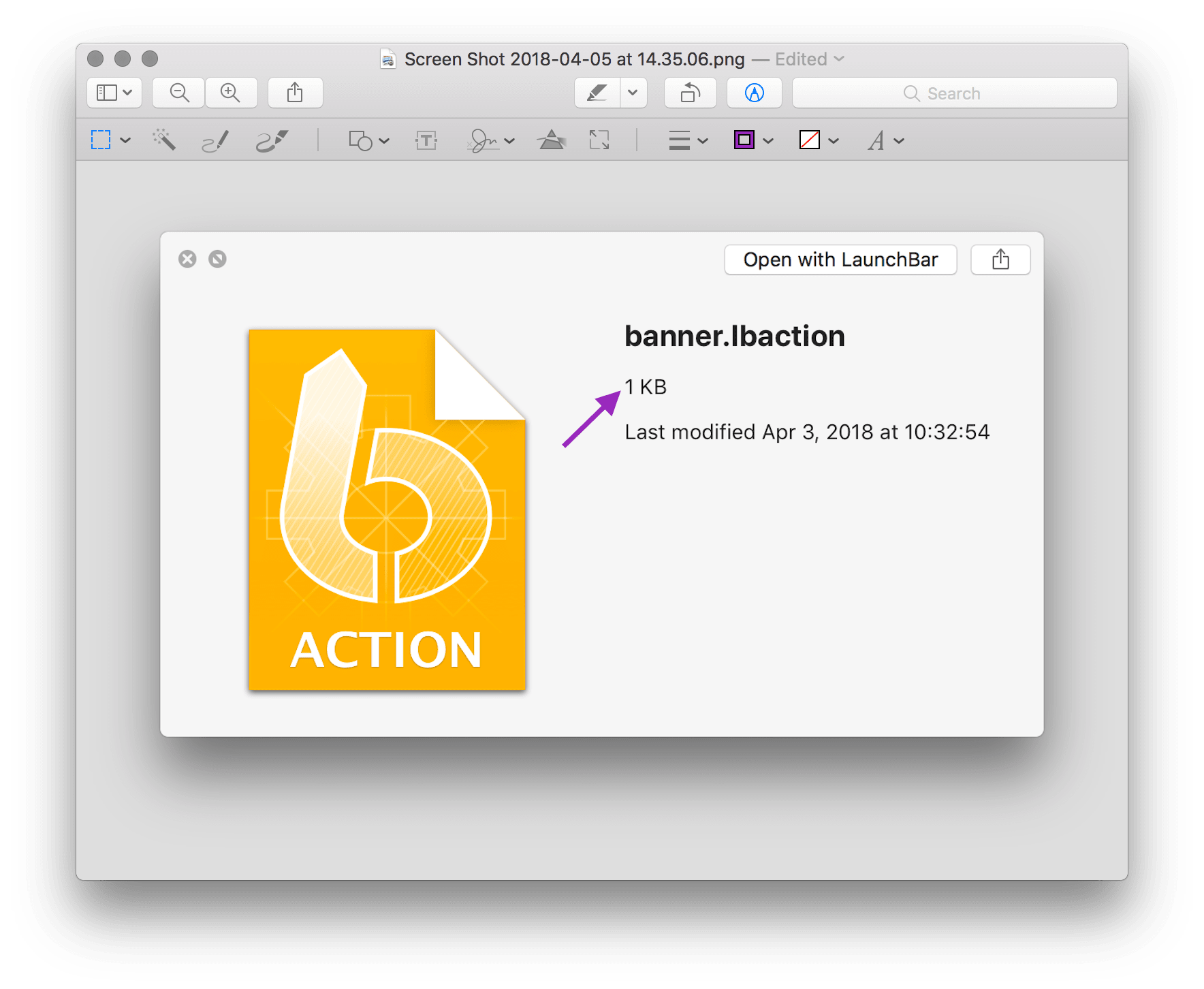Toggle the Markup toolbar button
The image size is (1204, 989).
coord(754,93)
